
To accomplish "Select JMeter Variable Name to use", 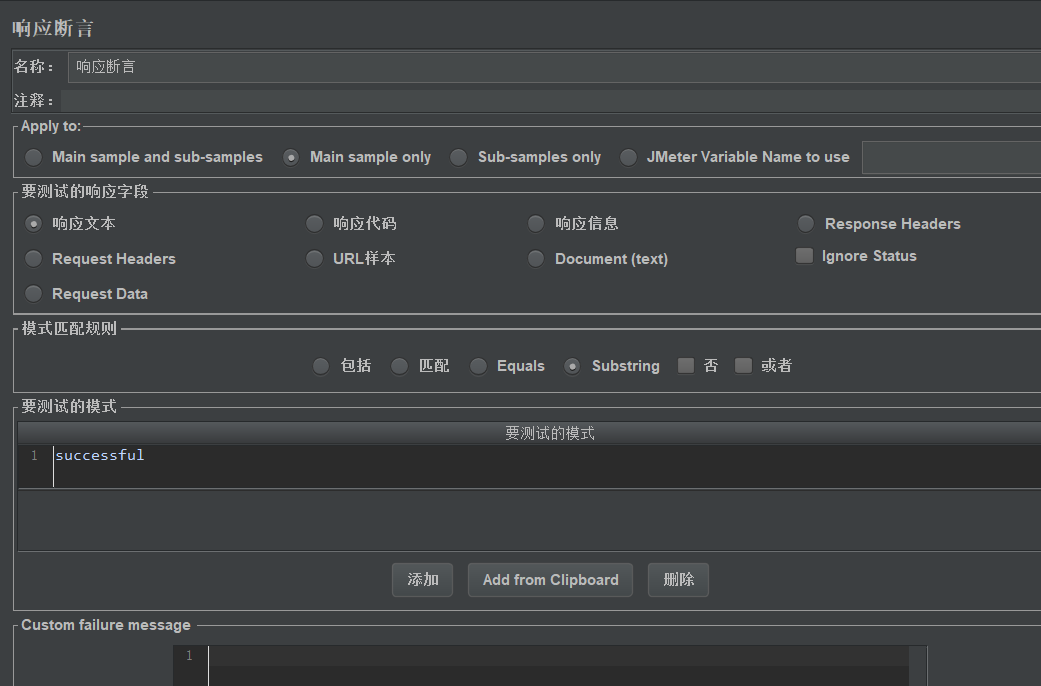I will click(628, 157).
